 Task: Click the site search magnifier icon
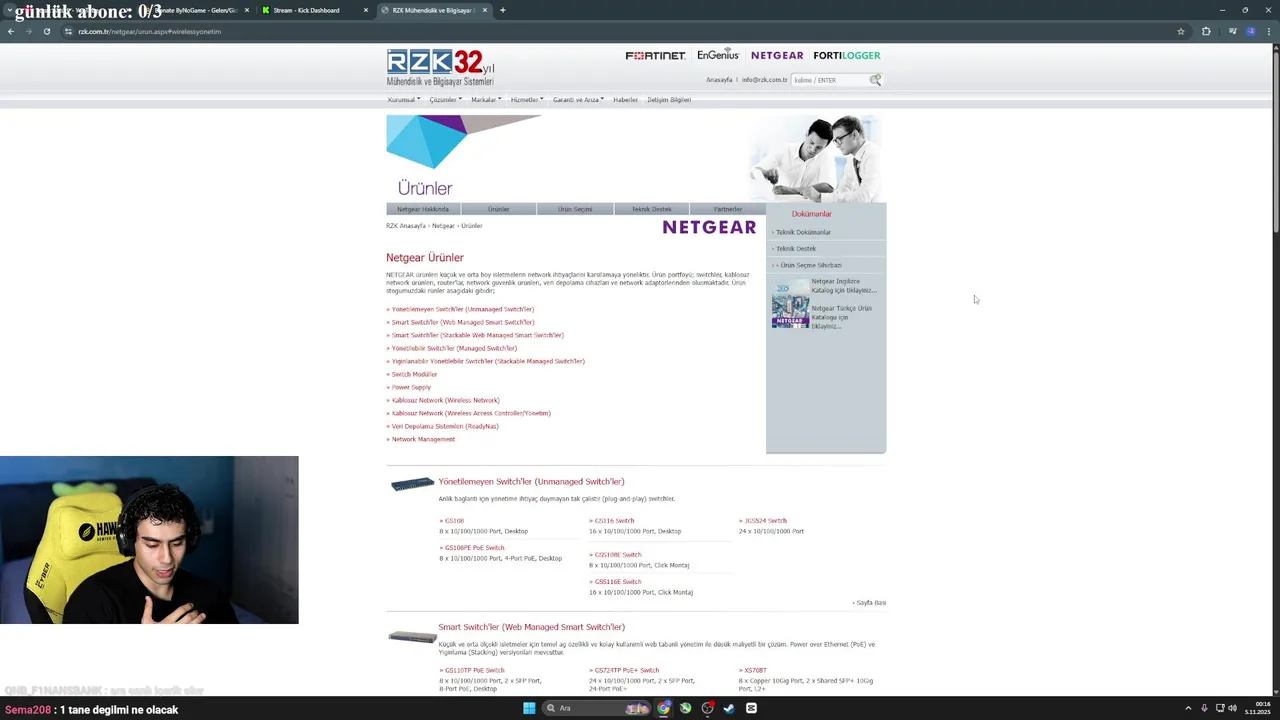[x=876, y=80]
